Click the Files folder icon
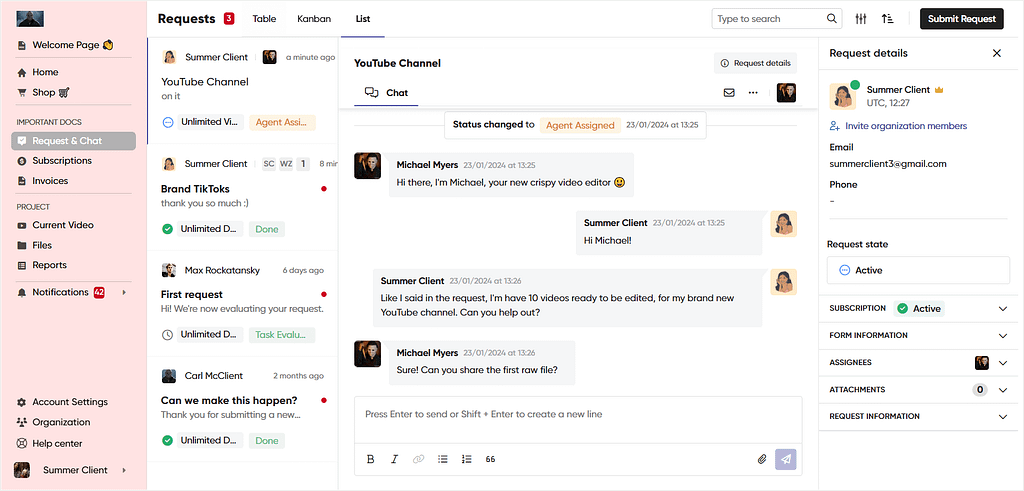Image resolution: width=1024 pixels, height=491 pixels. coord(22,246)
